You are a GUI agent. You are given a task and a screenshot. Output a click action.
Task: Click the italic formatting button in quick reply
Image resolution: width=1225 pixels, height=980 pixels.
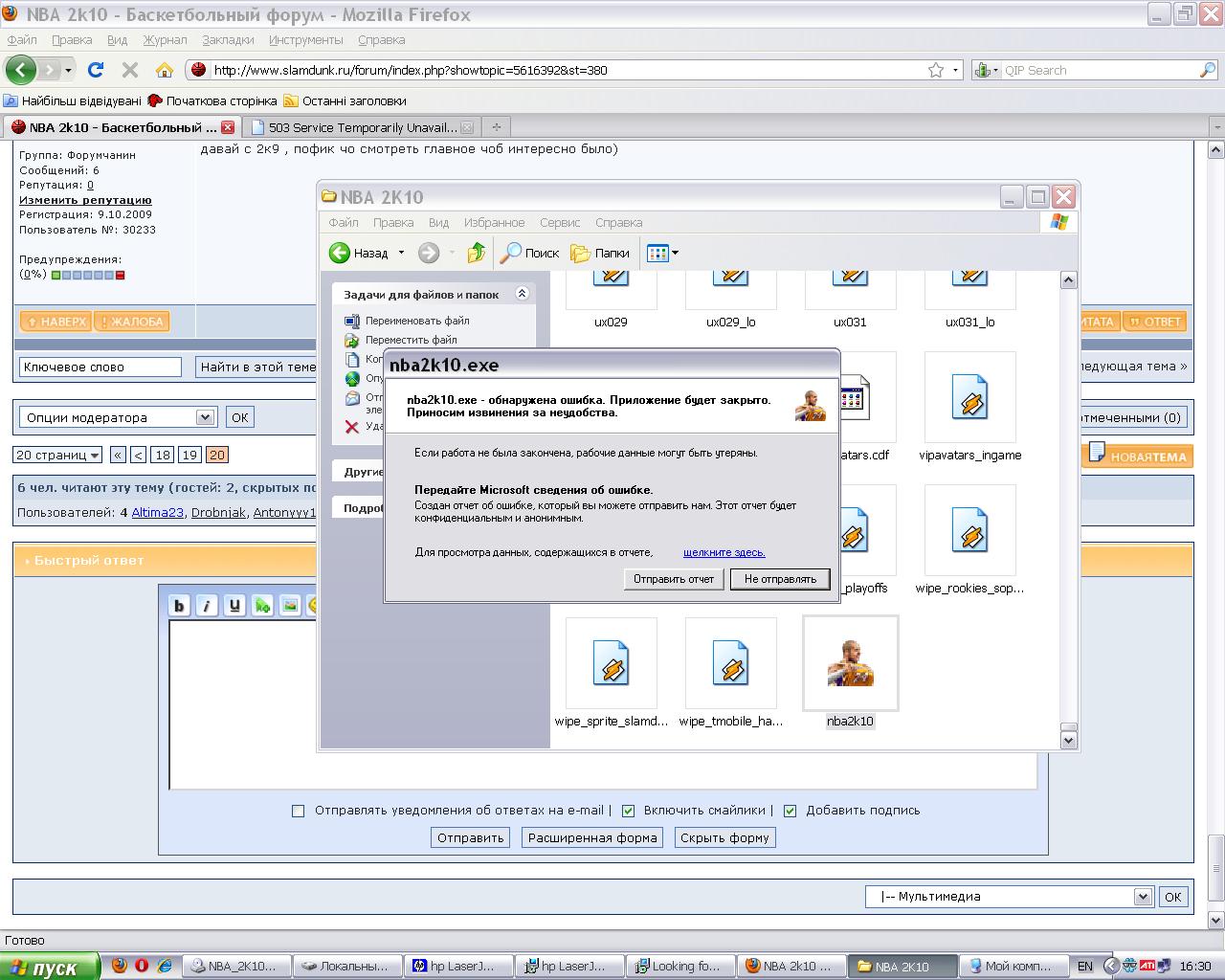click(x=207, y=605)
